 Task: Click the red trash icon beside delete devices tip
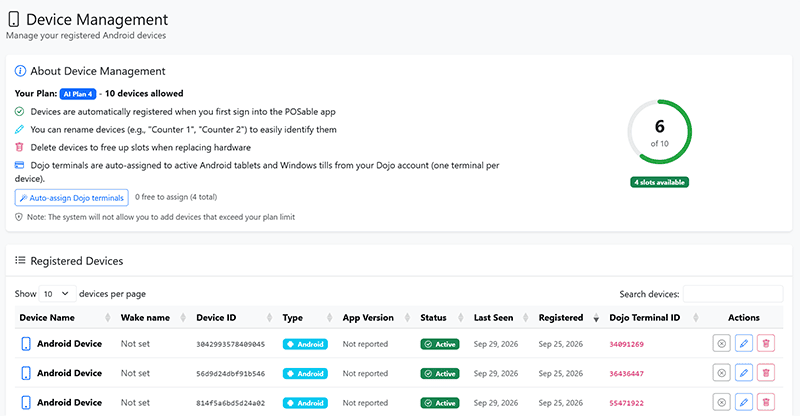tap(19, 147)
